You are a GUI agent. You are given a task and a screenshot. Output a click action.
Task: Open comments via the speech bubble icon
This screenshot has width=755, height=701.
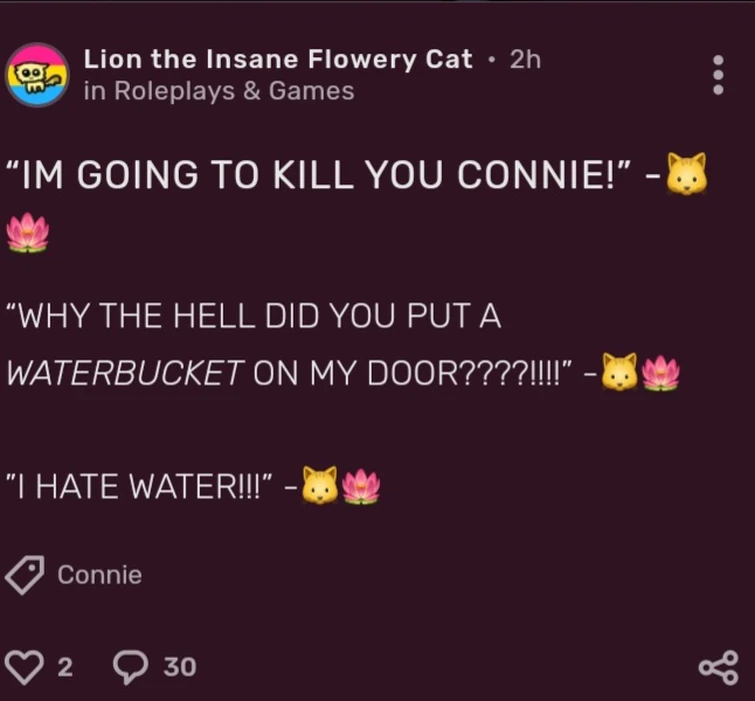click(127, 666)
